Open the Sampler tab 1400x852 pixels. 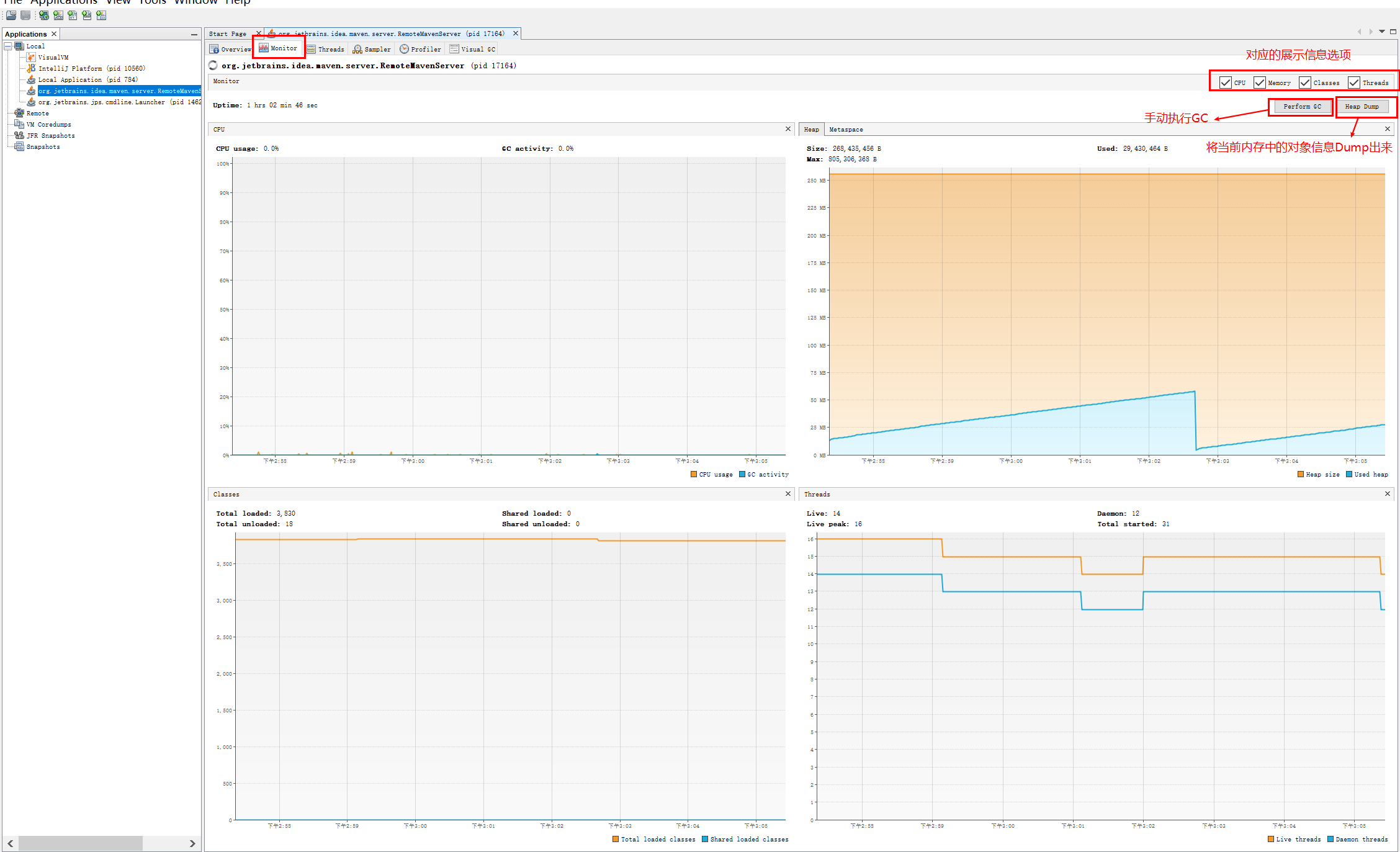[372, 49]
